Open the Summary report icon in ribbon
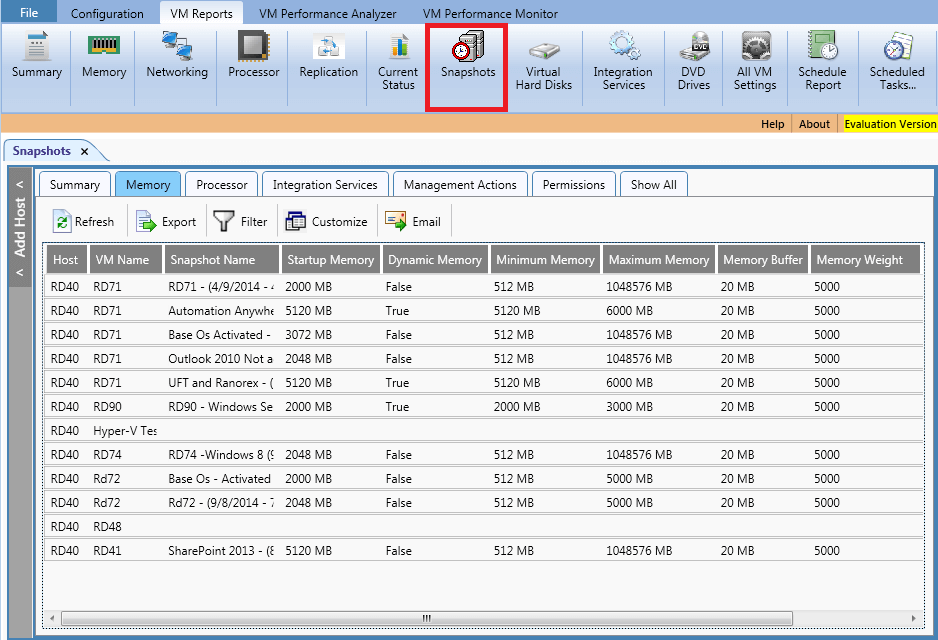Image resolution: width=938 pixels, height=640 pixels. coord(36,57)
